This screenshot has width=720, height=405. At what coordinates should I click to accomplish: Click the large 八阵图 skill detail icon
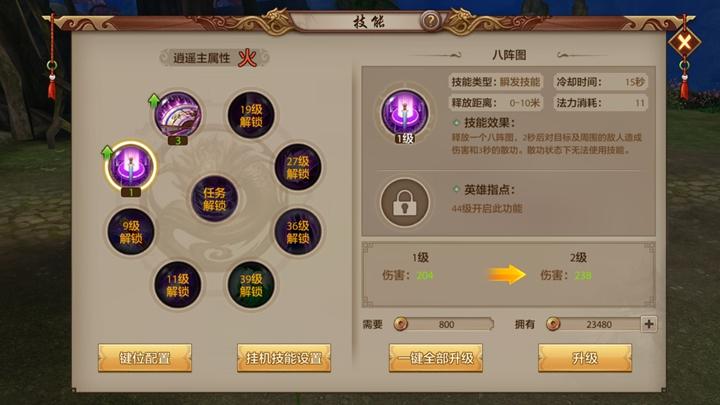coord(405,114)
